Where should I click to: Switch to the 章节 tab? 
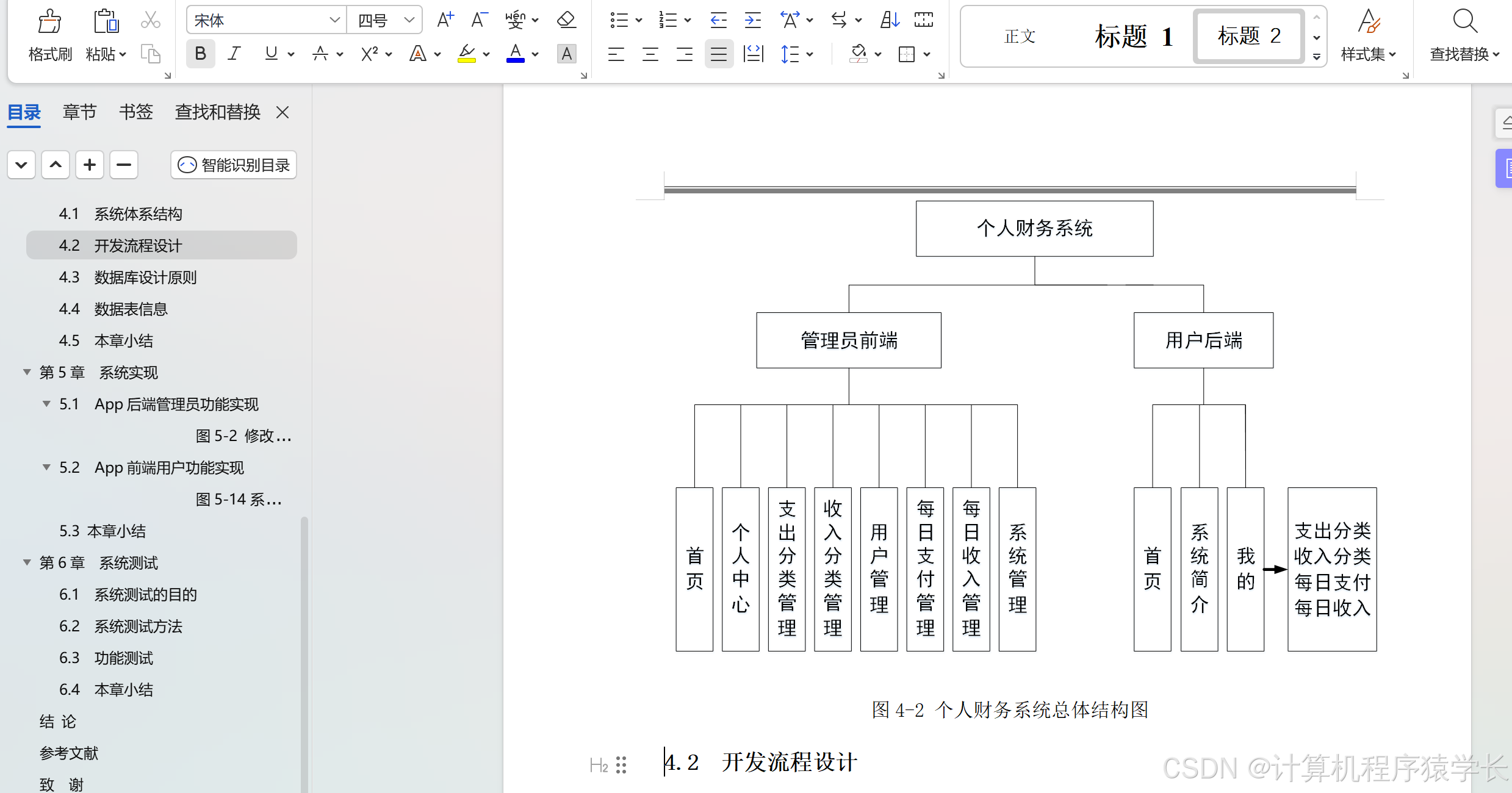pyautogui.click(x=79, y=112)
